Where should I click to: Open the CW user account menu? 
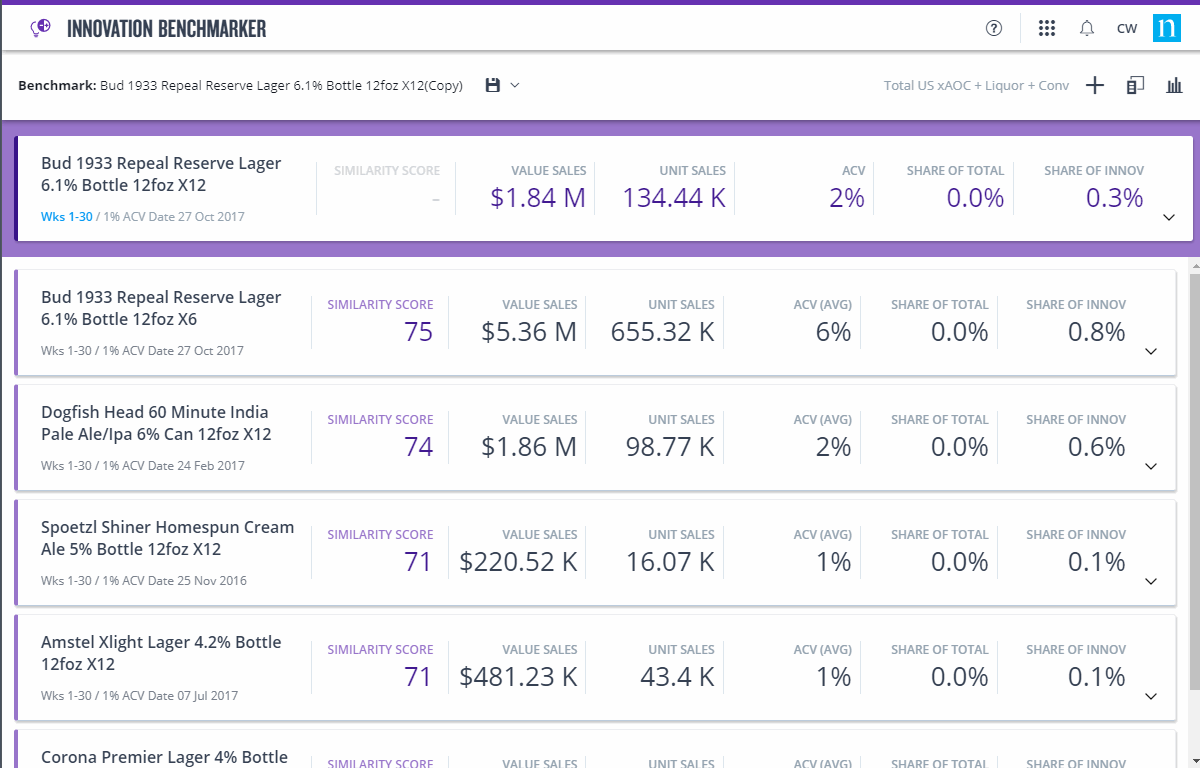click(1127, 28)
